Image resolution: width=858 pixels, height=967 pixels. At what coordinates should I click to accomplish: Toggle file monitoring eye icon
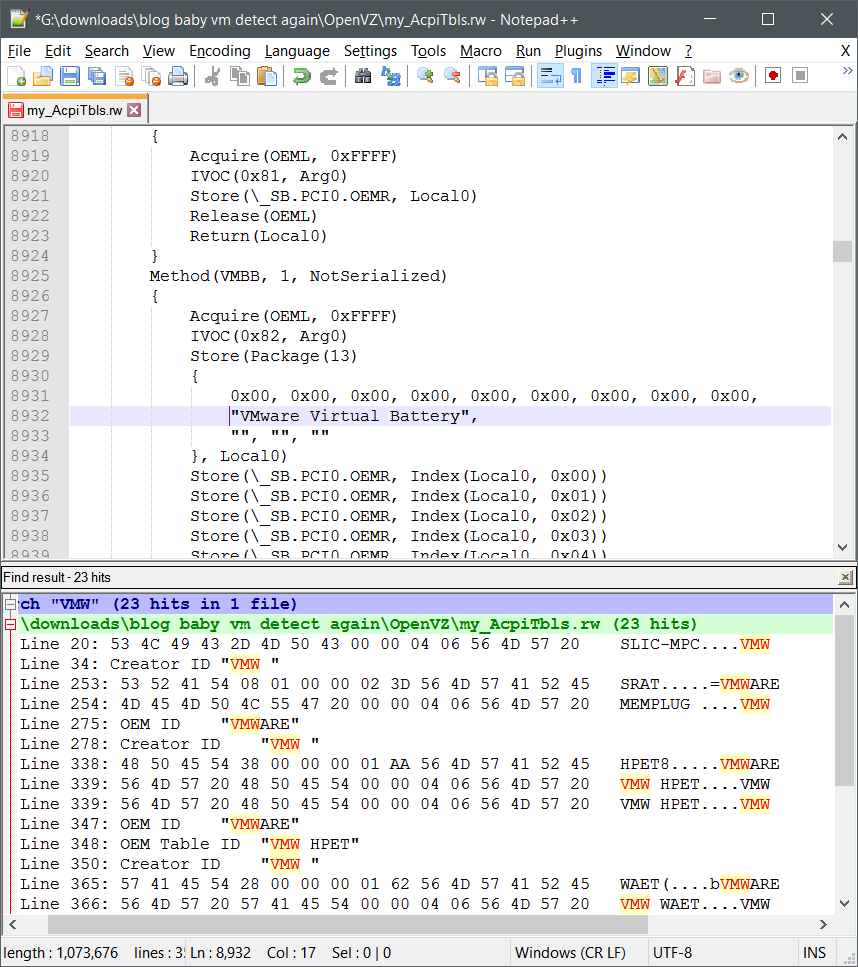click(739, 76)
